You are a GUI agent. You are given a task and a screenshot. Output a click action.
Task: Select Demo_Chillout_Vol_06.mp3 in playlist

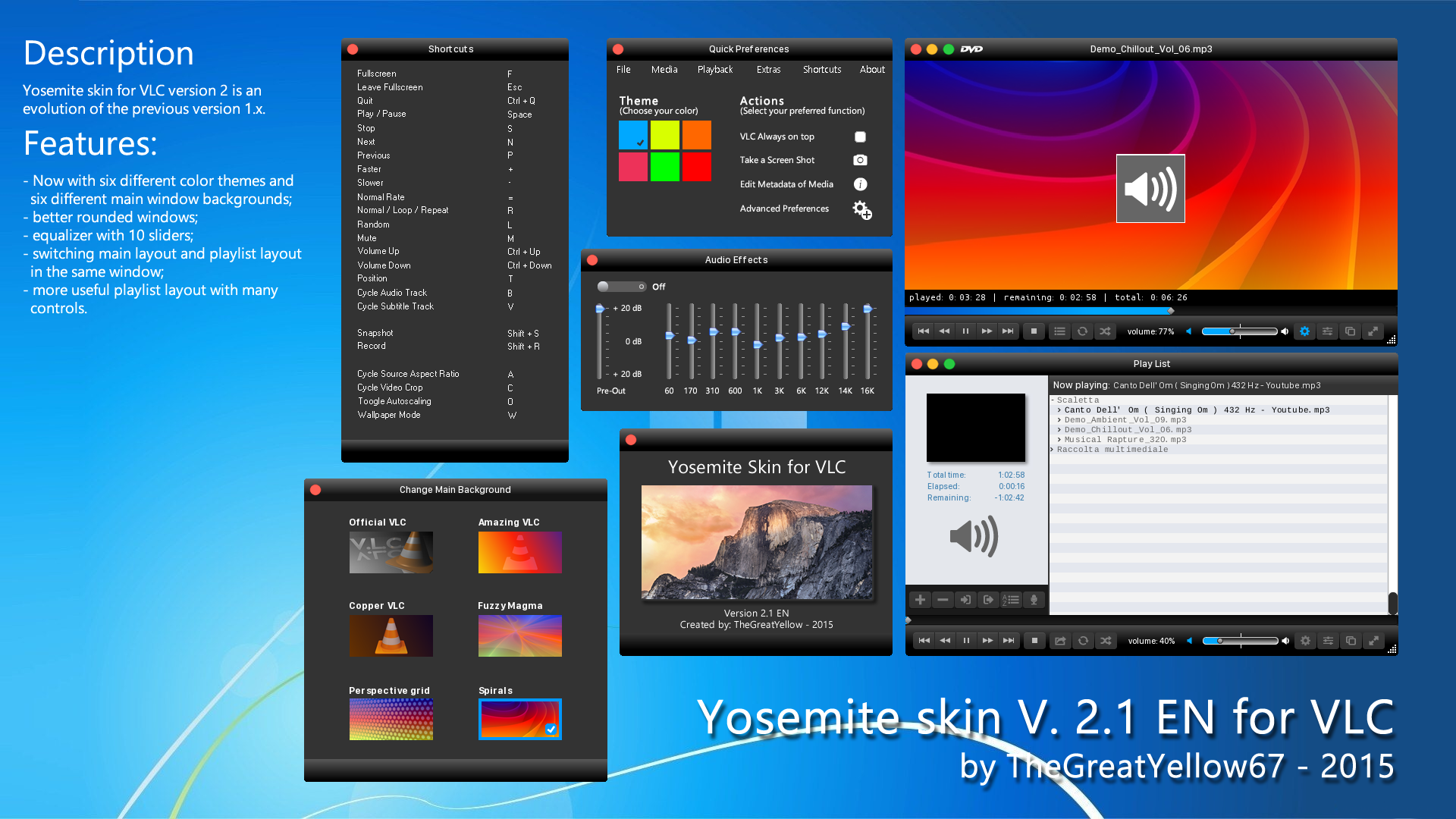click(x=1128, y=430)
